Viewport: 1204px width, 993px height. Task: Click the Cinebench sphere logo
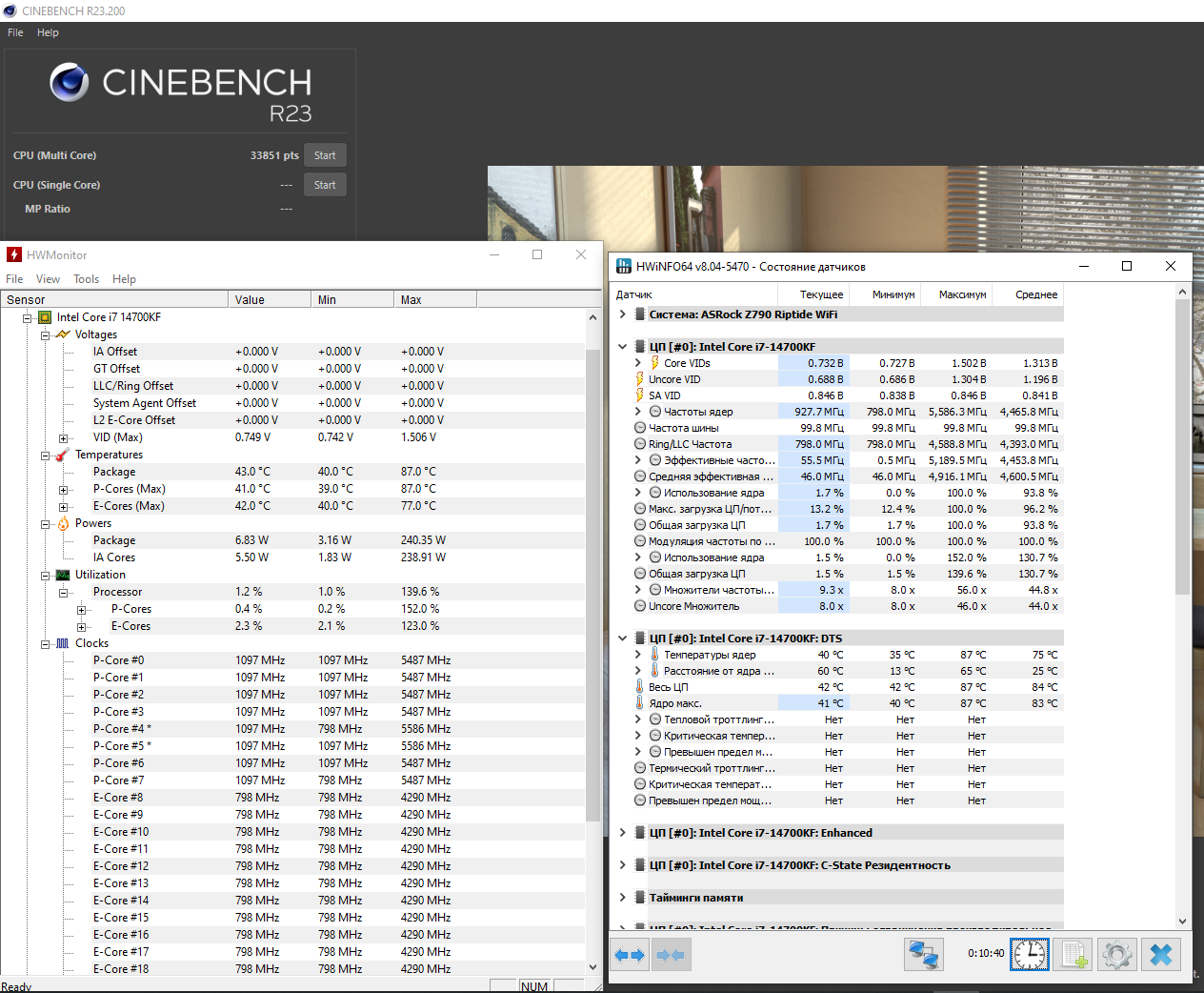[x=70, y=83]
